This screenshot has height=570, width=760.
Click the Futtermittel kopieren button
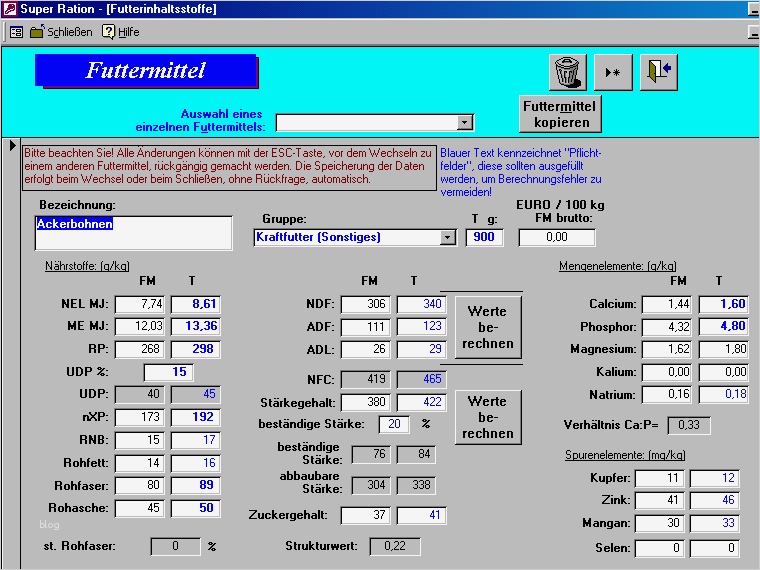click(x=560, y=114)
